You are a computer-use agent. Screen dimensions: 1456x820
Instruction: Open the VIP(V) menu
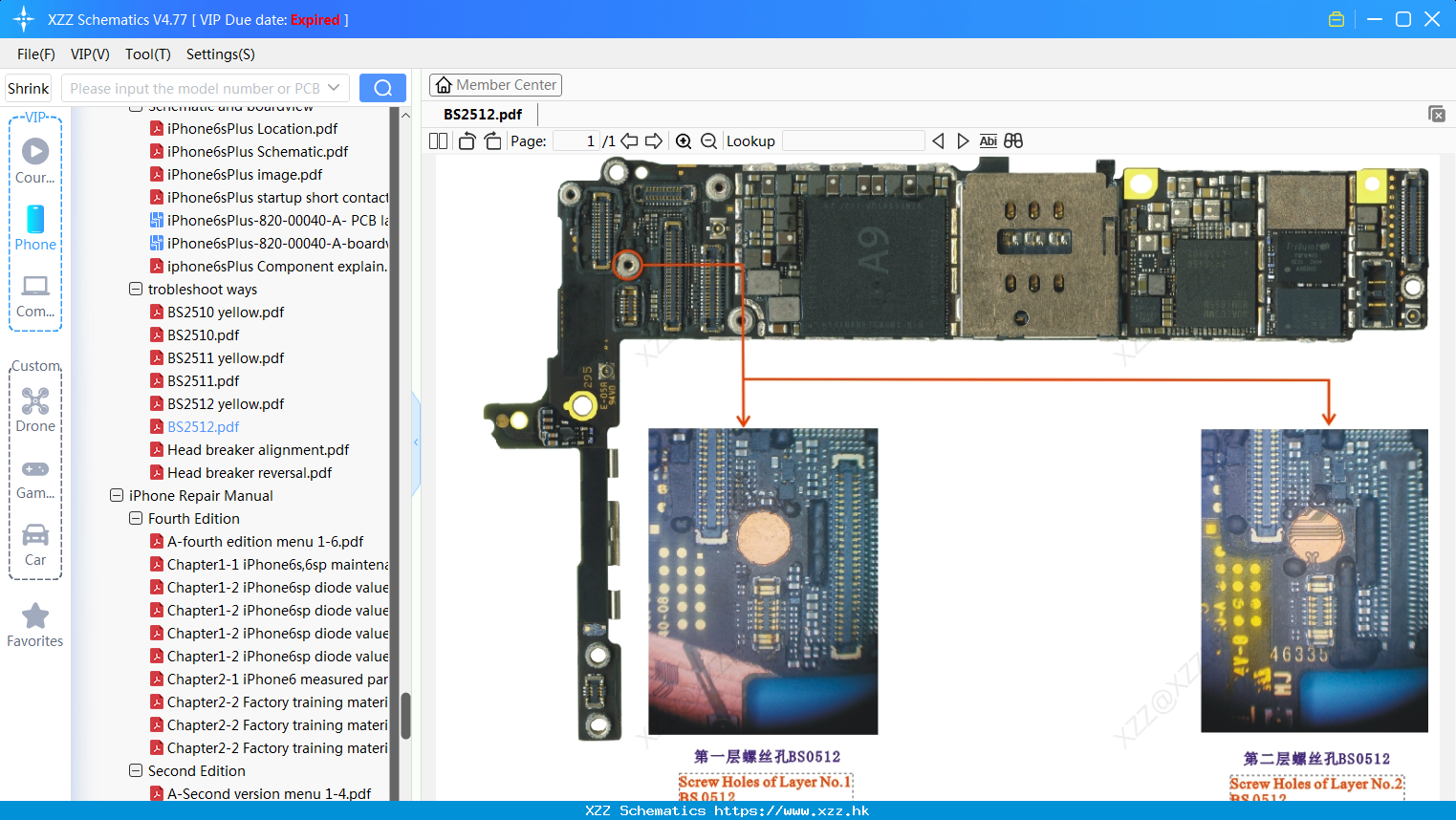pos(90,54)
